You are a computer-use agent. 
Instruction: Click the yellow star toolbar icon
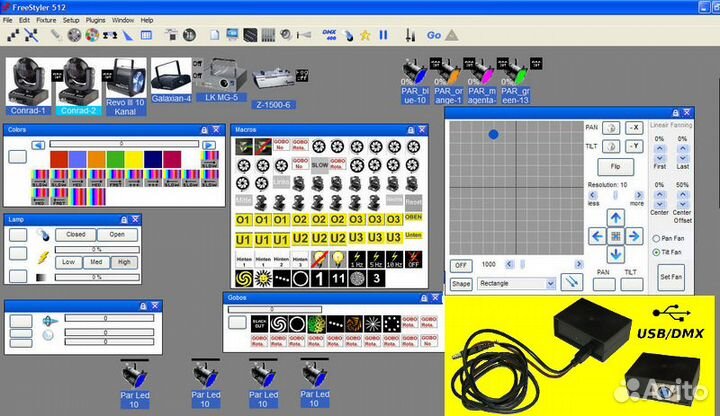tap(365, 35)
